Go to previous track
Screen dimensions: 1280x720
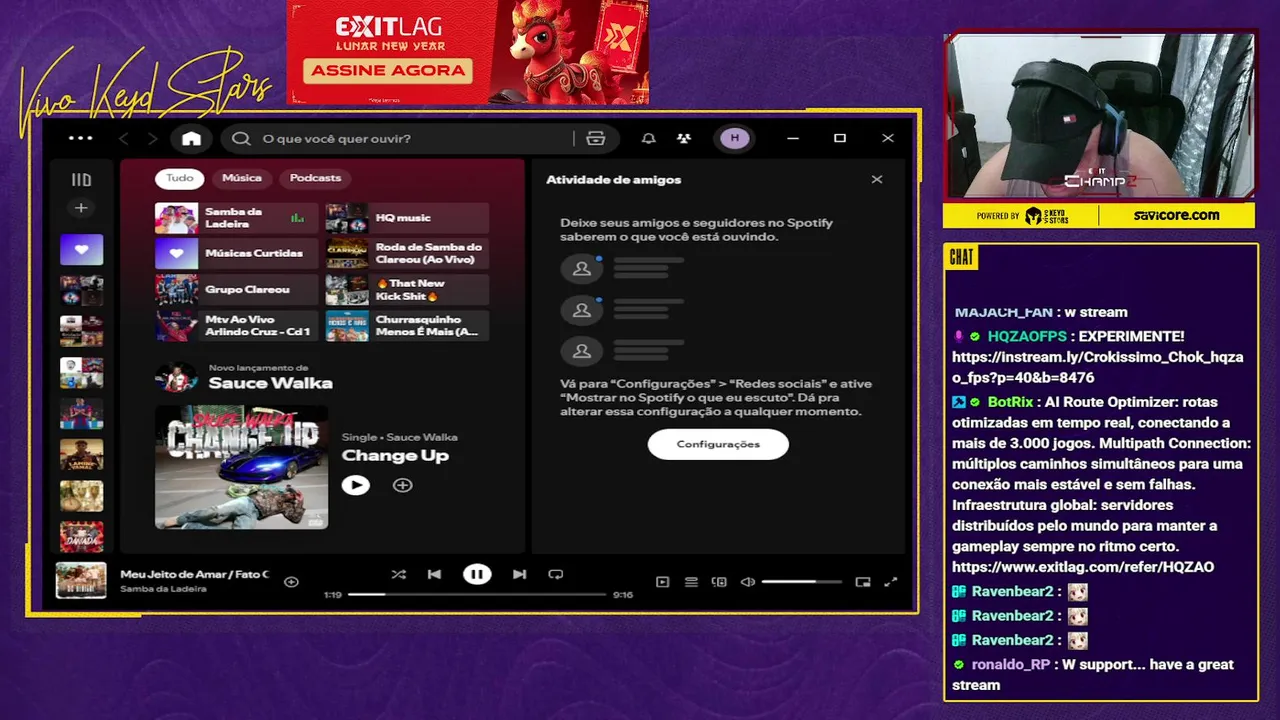click(x=434, y=574)
